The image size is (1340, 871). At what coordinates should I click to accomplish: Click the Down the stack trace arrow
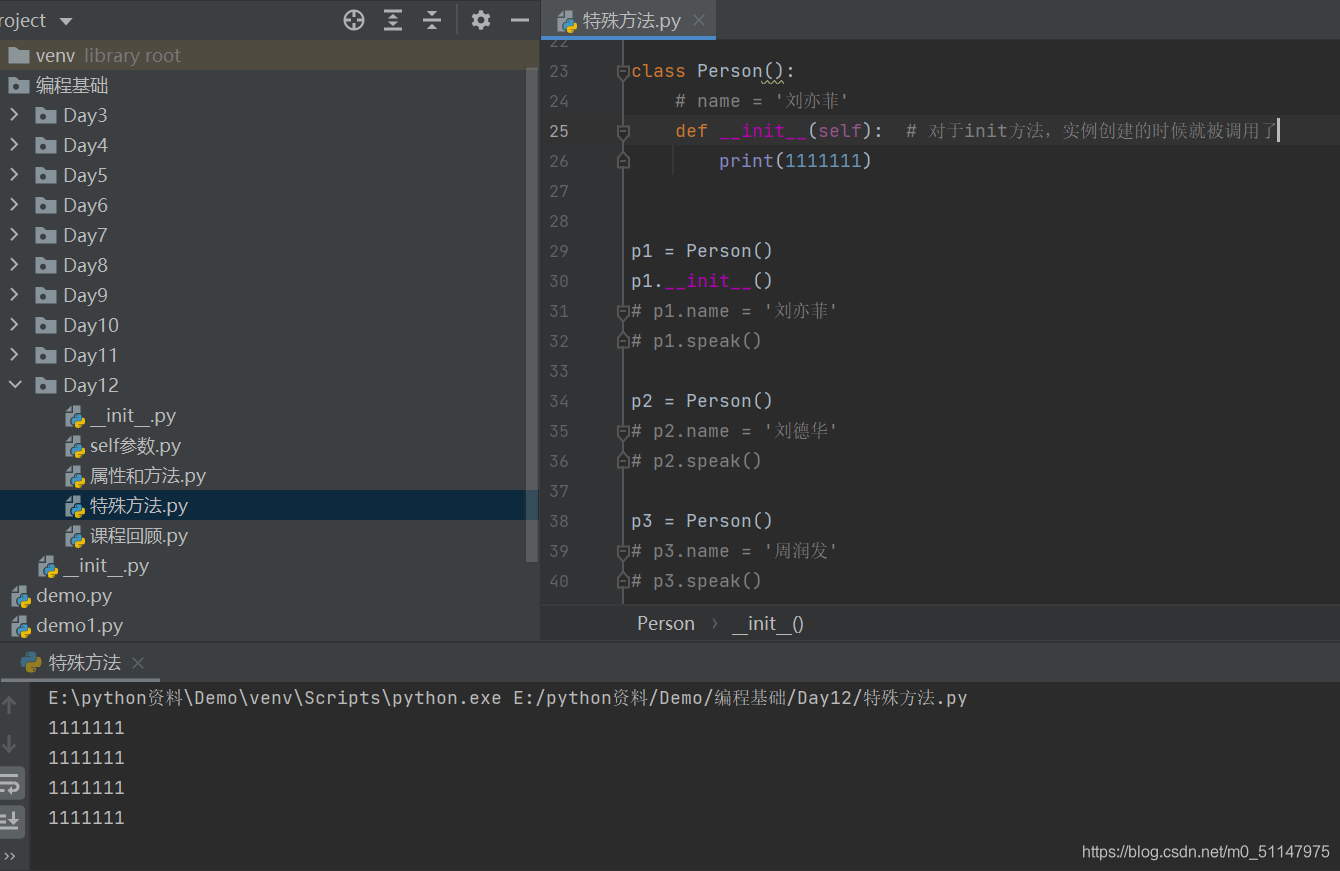pos(10,744)
